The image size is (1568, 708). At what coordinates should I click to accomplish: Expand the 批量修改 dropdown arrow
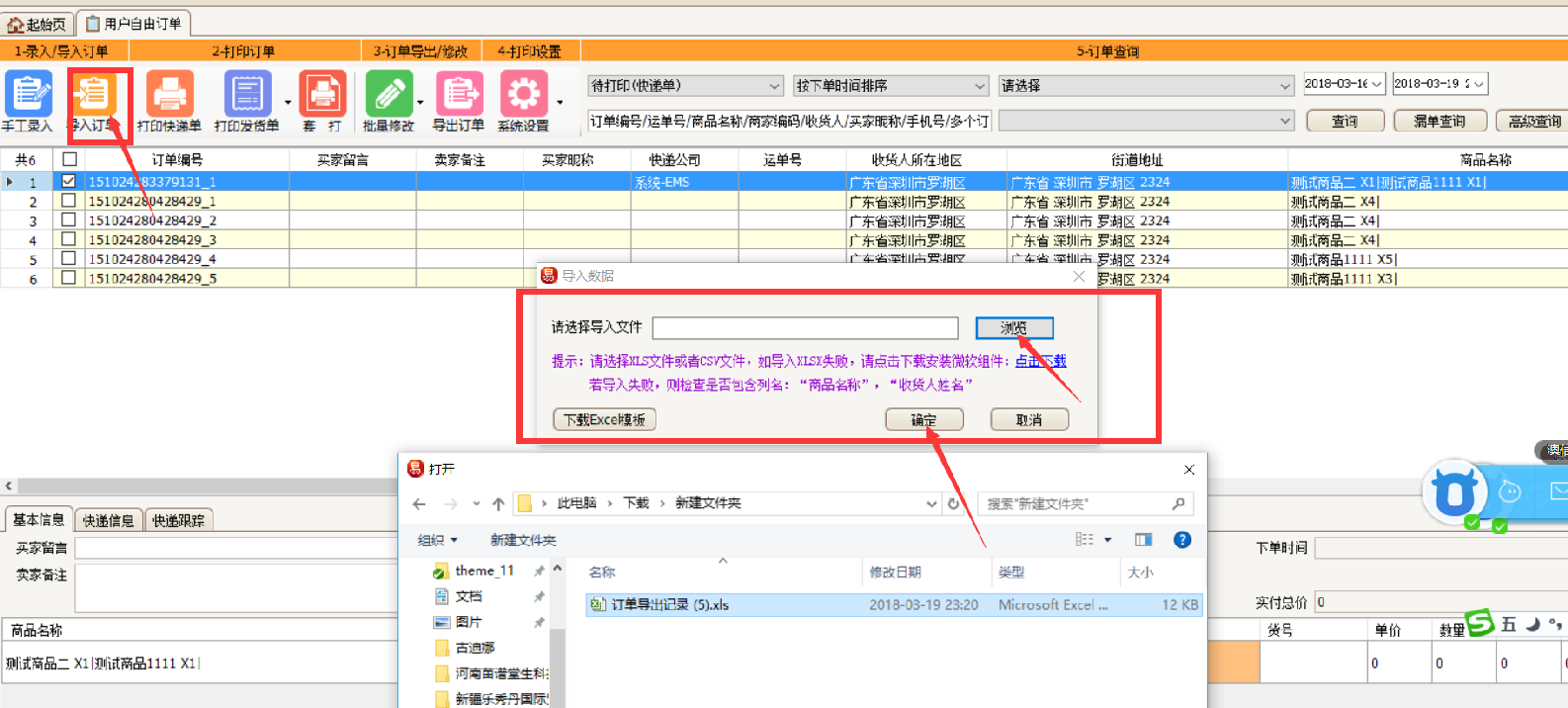[x=420, y=102]
